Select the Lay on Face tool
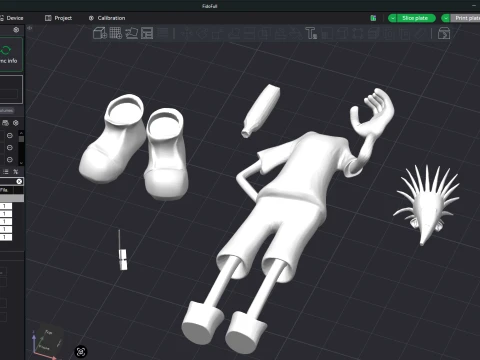This screenshot has width=480, height=360. pos(234,33)
